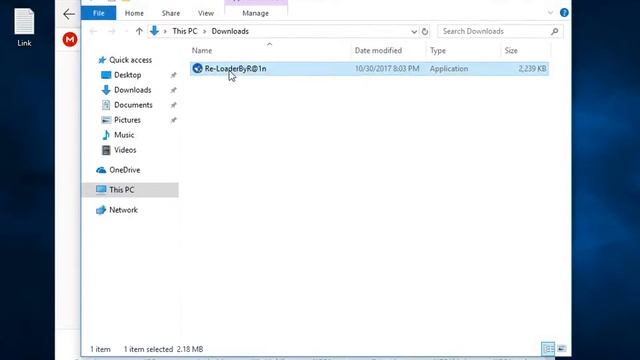Click back arrow in the background window

69,14
